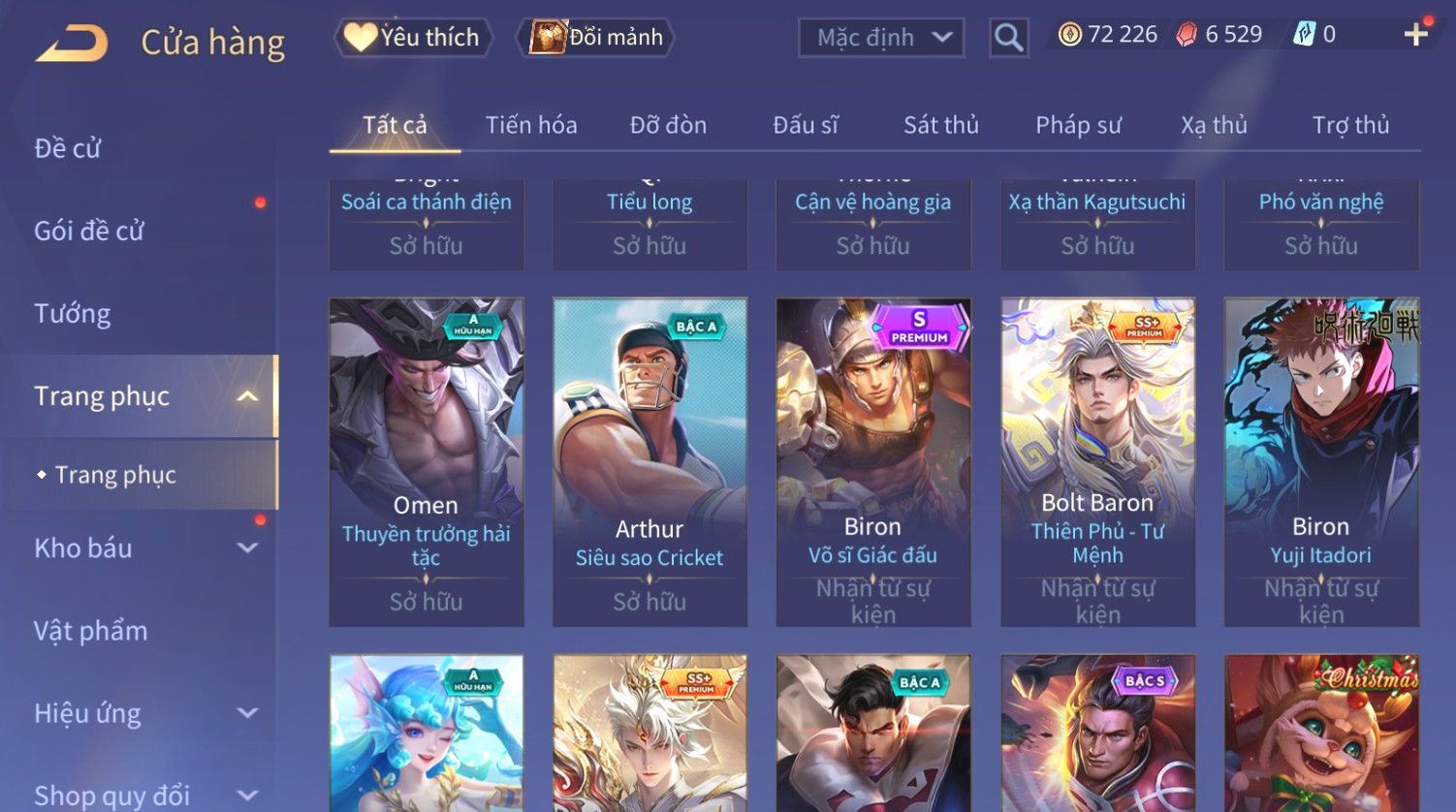Tap the gold coin balance icon
Viewport: 1456px width, 812px height.
pos(1069,35)
